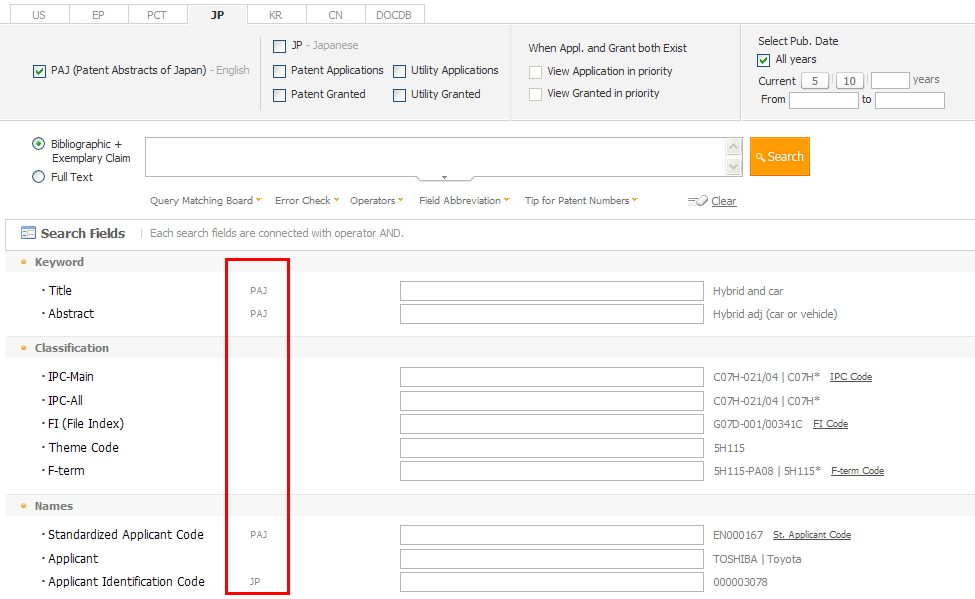Open the St. Applicant Code link
Screen dimensions: 975x599
(x=811, y=535)
